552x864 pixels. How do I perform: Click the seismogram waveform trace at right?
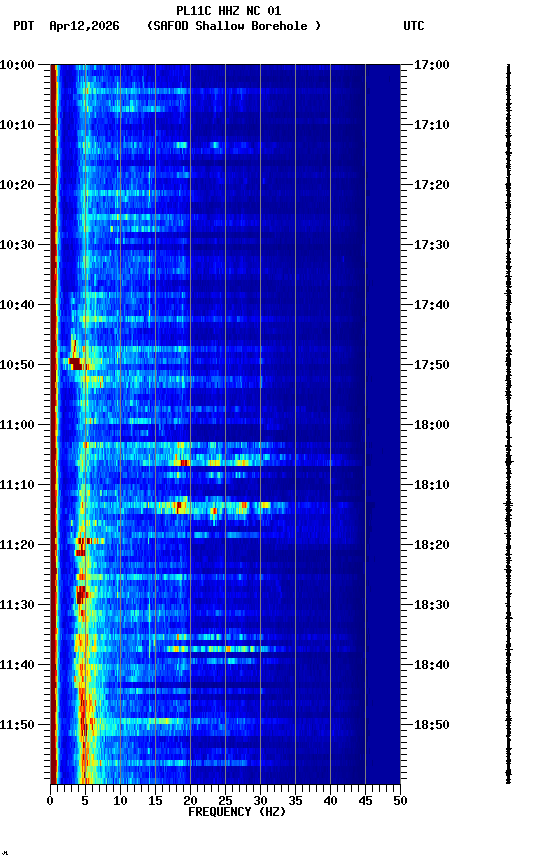pyautogui.click(x=508, y=424)
